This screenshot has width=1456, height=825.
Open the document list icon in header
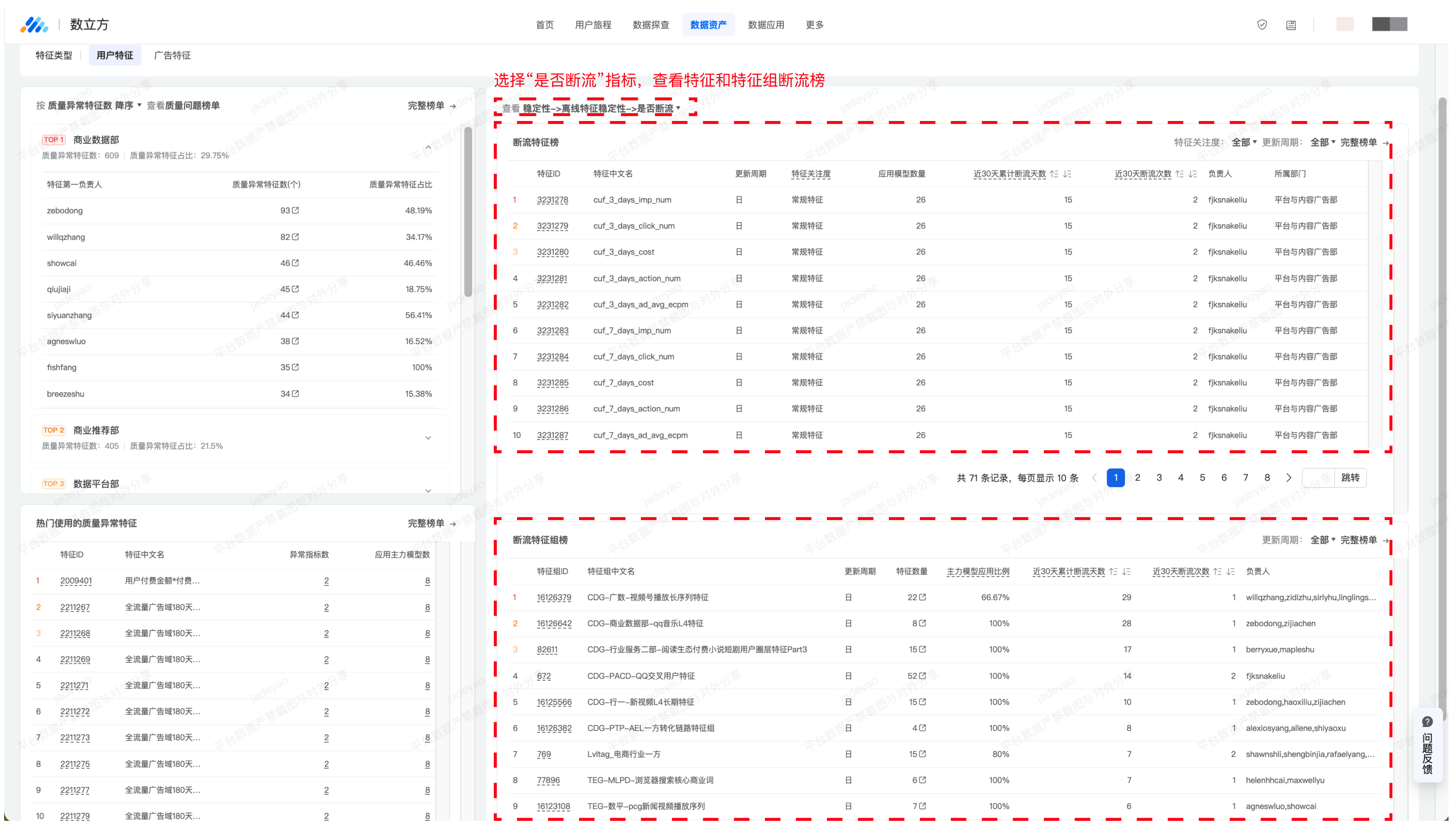pos(1290,25)
